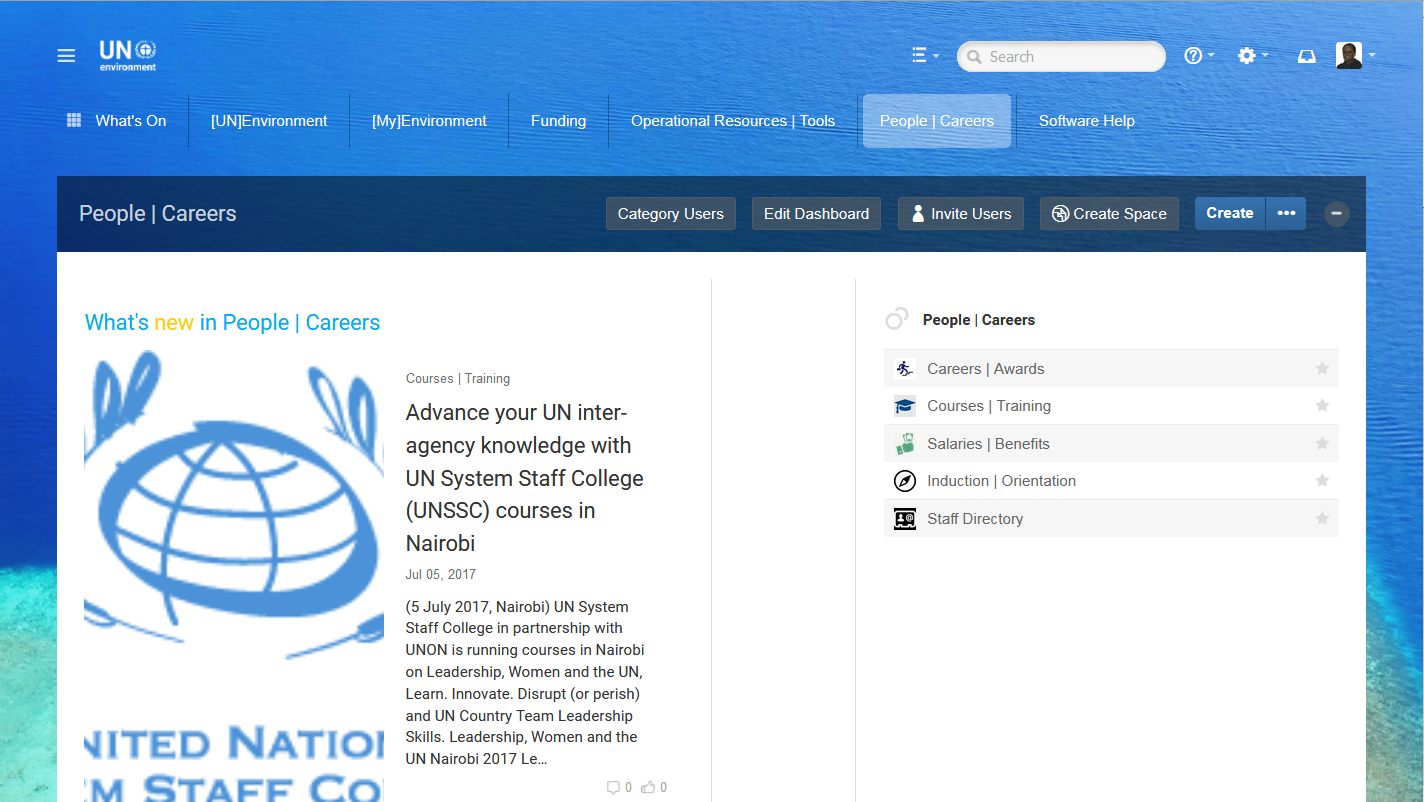Open Operational Resources | Tools tab

point(733,121)
